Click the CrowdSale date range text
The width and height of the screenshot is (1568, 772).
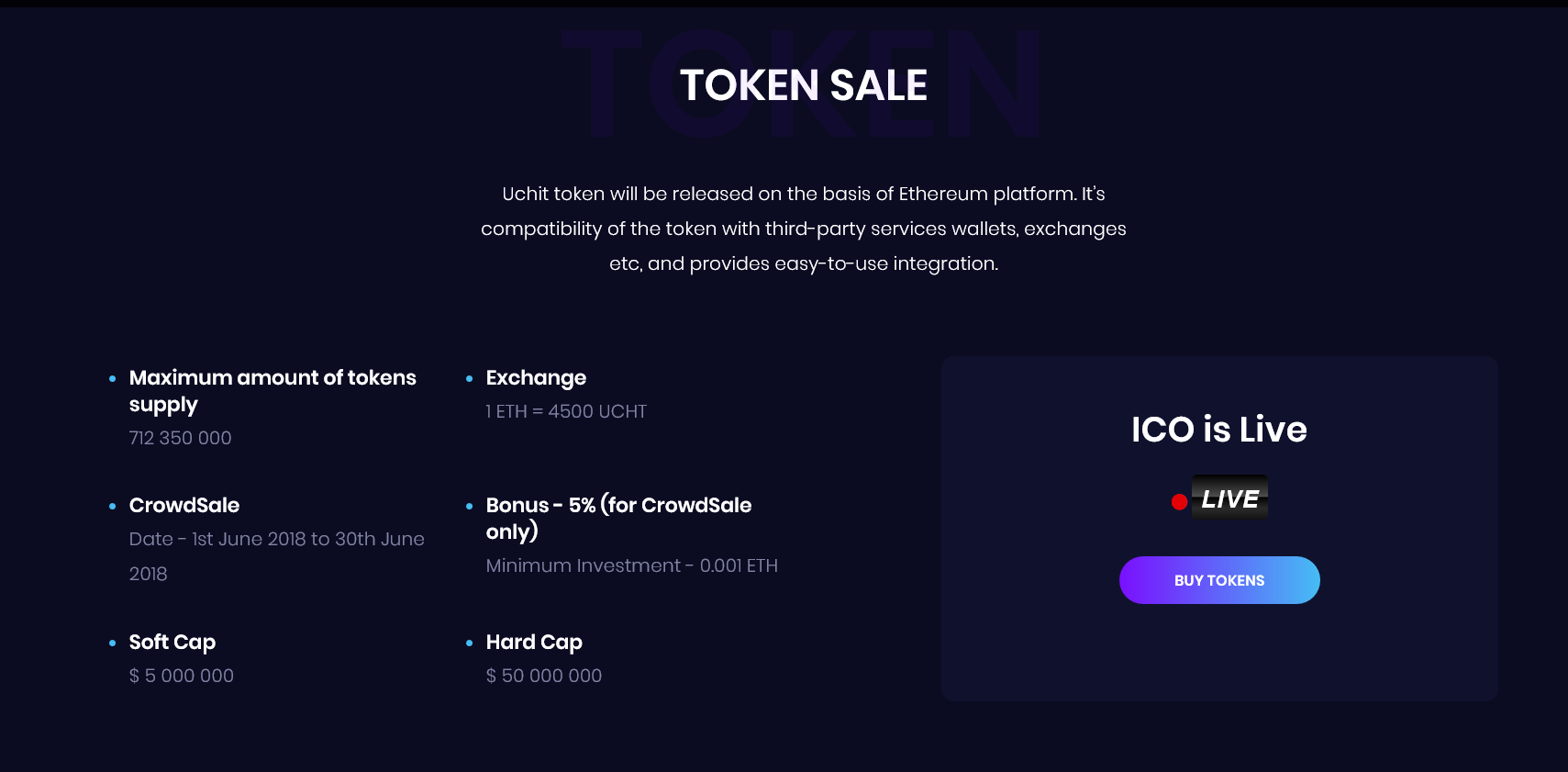277,556
